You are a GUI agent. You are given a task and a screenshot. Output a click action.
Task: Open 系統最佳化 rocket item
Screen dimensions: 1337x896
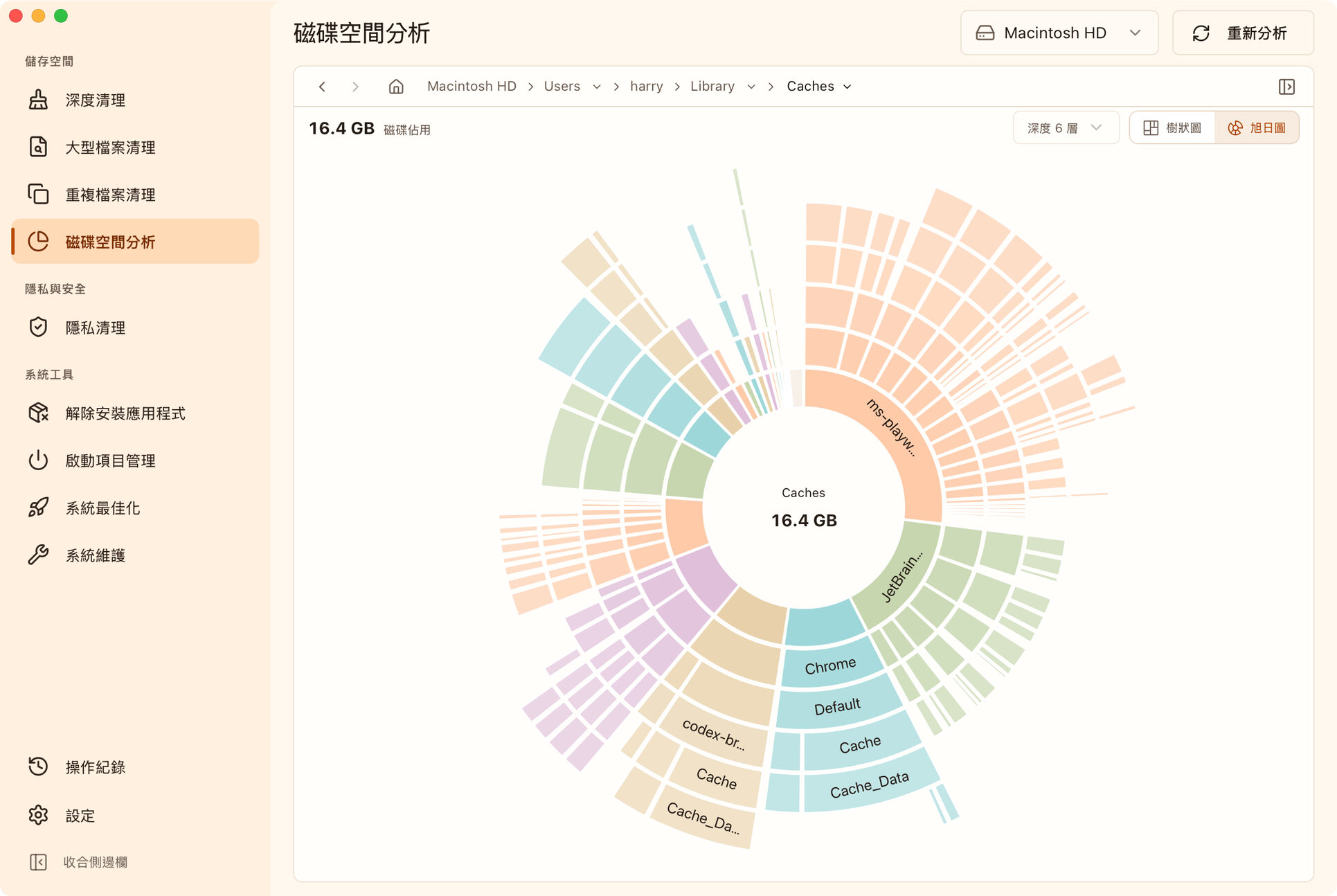(x=135, y=508)
